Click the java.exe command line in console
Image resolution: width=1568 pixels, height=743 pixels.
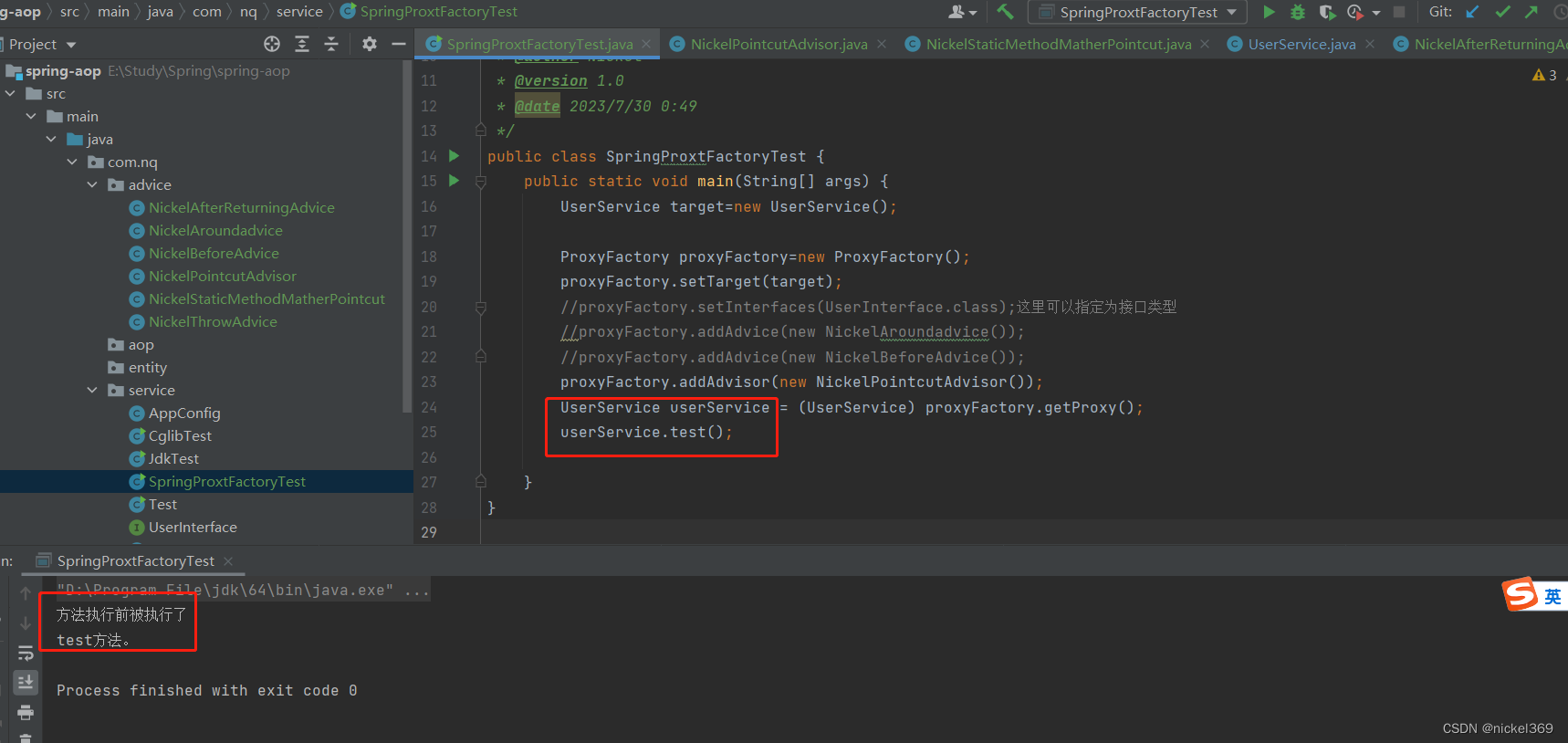[243, 591]
